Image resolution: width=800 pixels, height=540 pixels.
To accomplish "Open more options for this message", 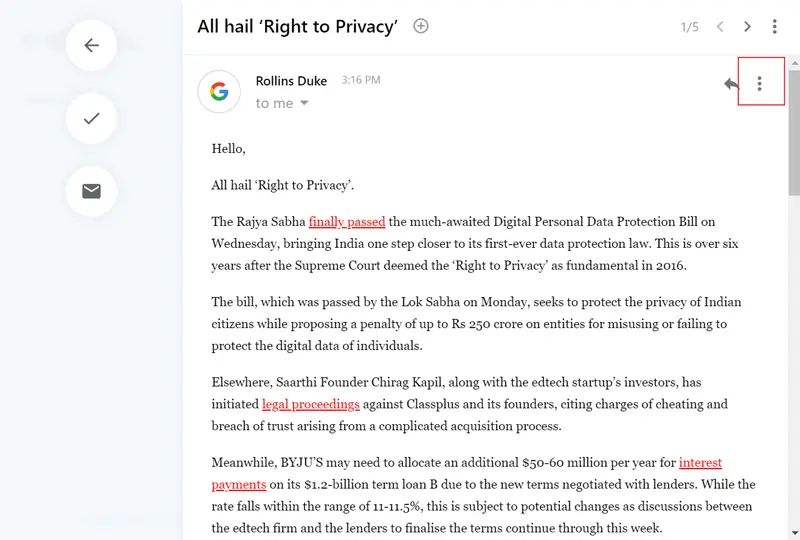I will coord(760,84).
